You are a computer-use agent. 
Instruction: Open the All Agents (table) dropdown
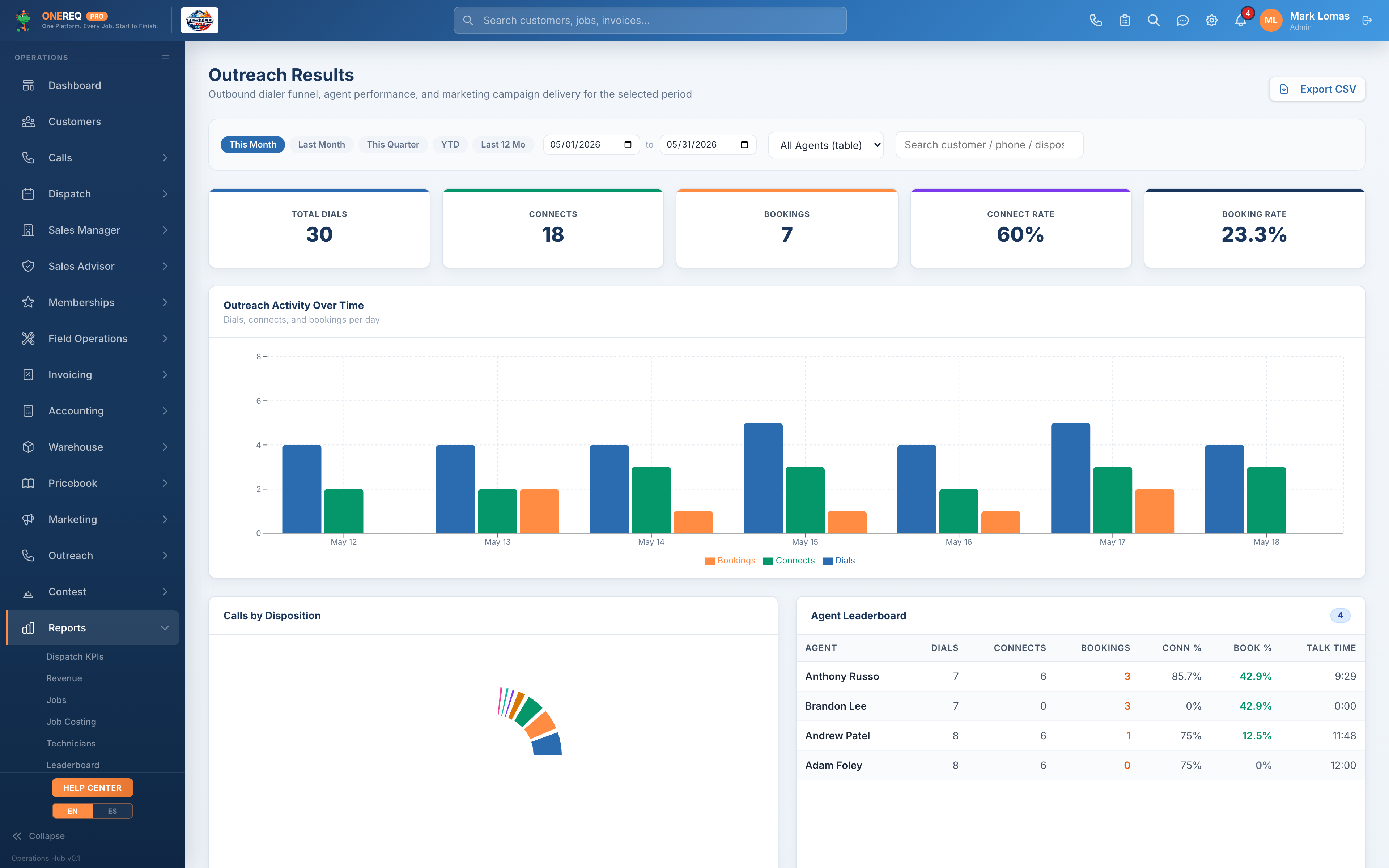click(x=825, y=145)
